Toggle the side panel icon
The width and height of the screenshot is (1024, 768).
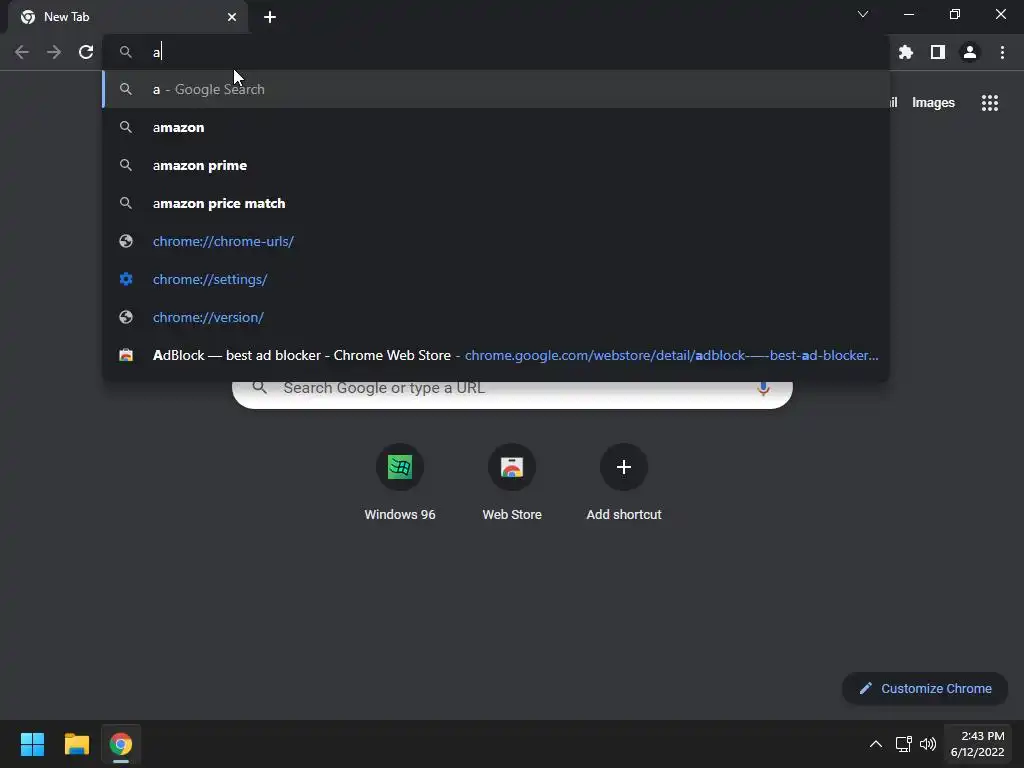(938, 52)
